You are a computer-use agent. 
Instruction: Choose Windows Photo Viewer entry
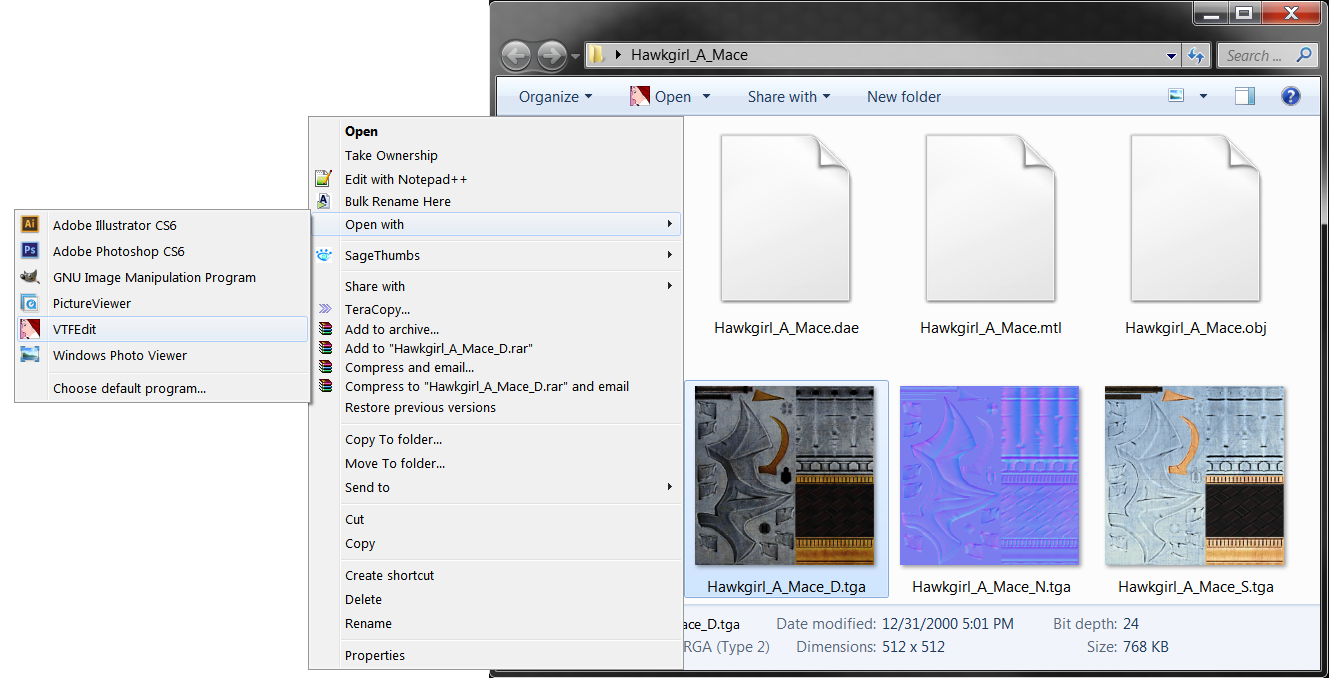coord(162,355)
